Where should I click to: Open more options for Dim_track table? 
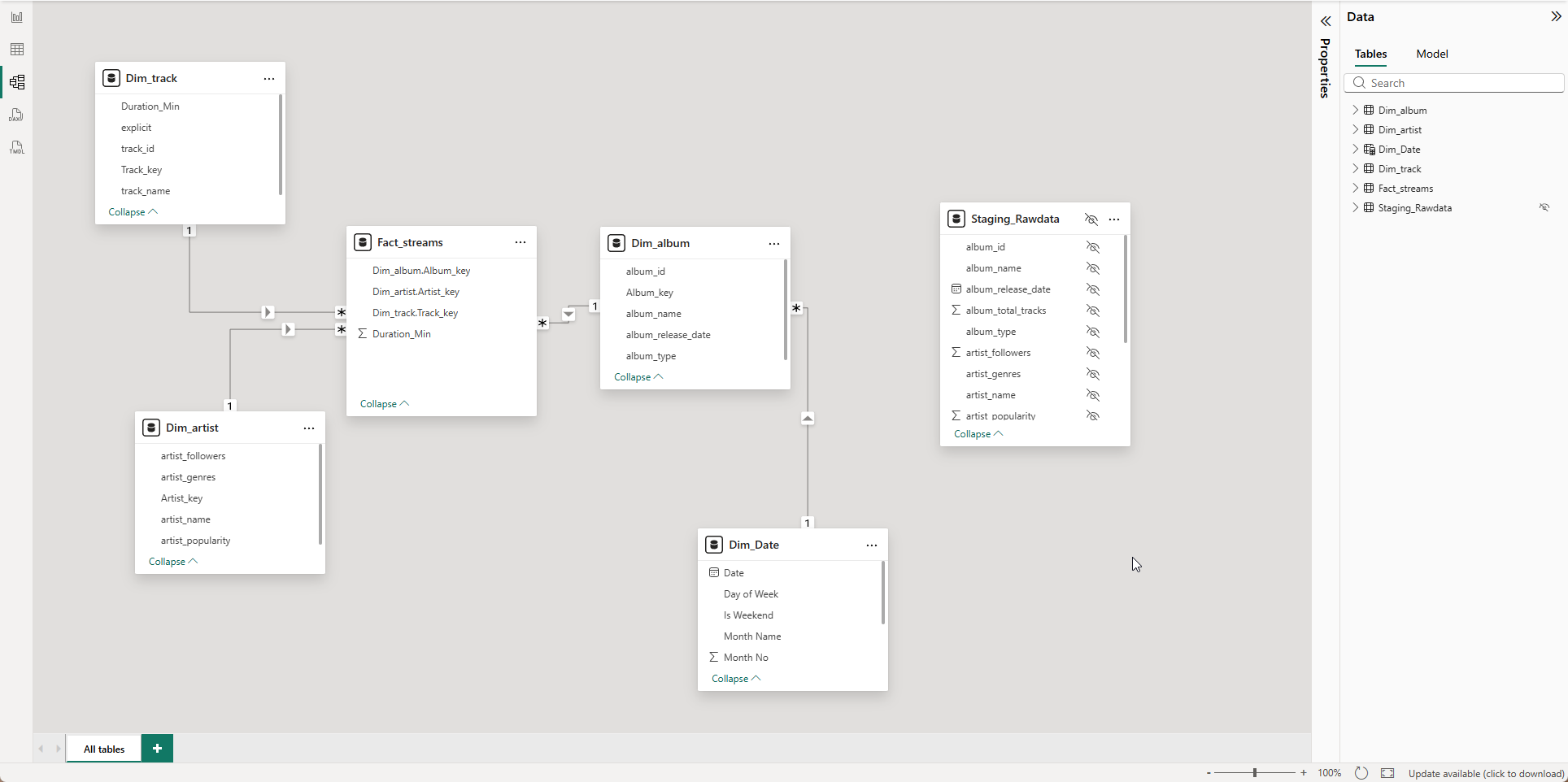[269, 79]
